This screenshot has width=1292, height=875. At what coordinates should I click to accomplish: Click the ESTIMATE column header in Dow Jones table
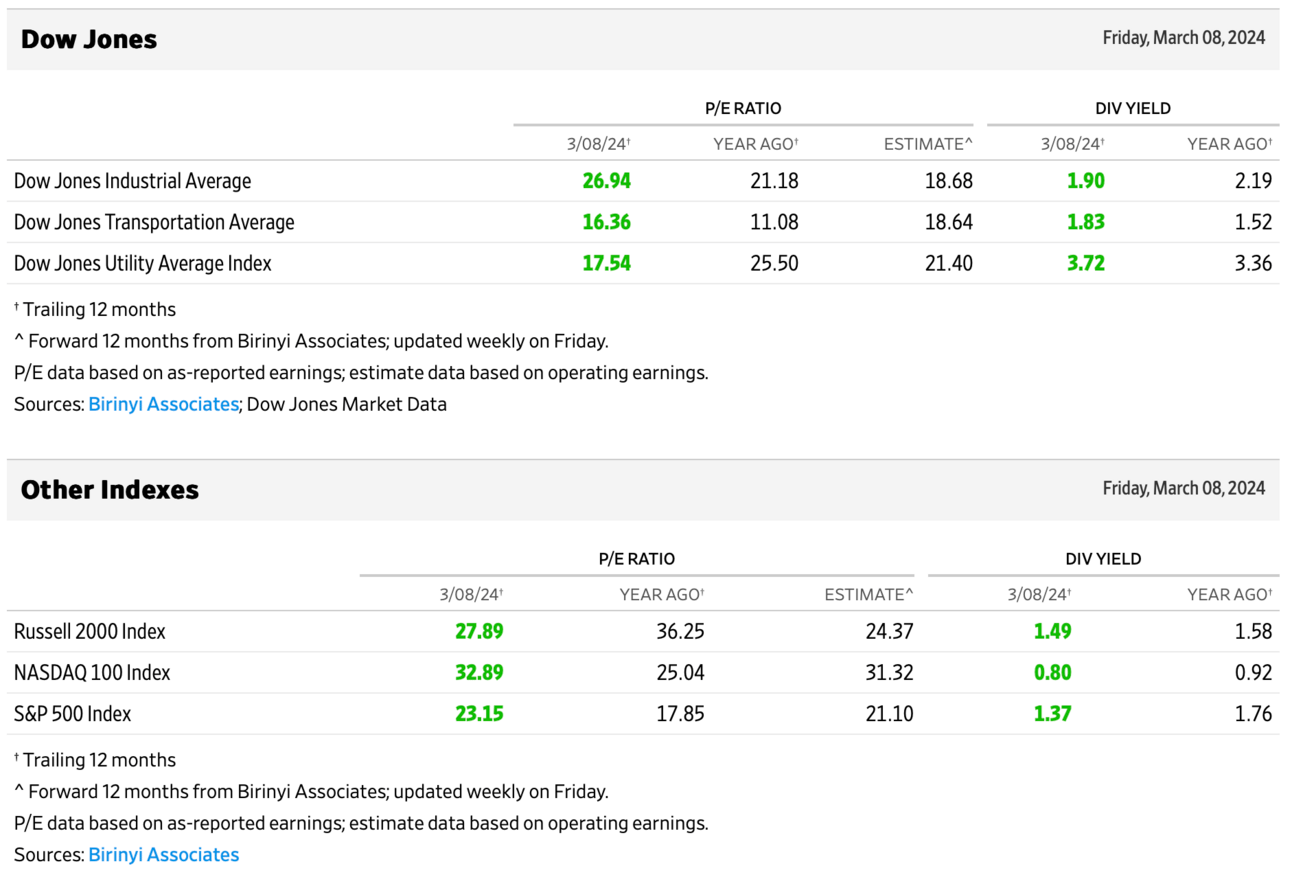click(927, 144)
